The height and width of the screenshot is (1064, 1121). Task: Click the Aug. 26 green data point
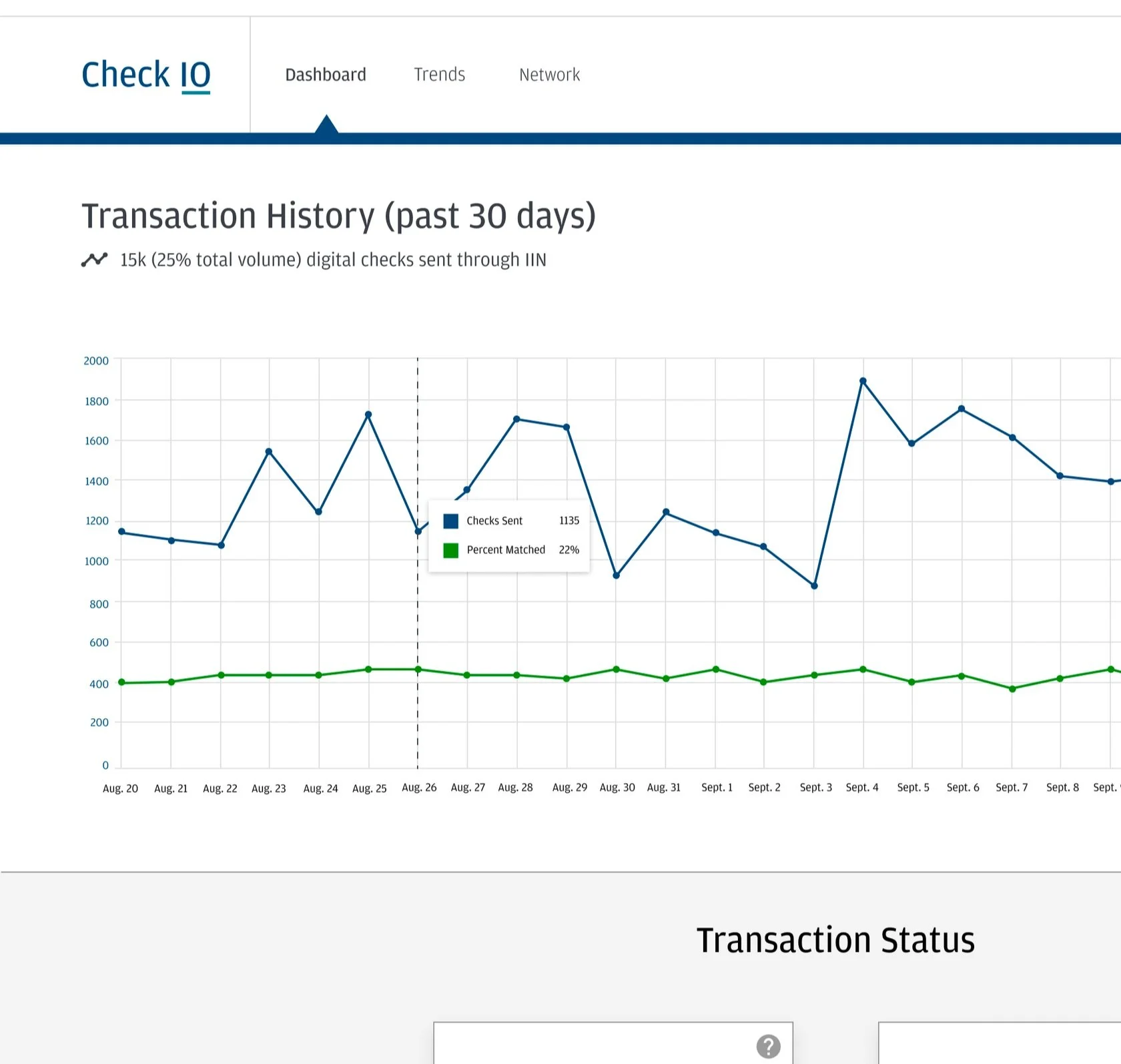pos(418,670)
